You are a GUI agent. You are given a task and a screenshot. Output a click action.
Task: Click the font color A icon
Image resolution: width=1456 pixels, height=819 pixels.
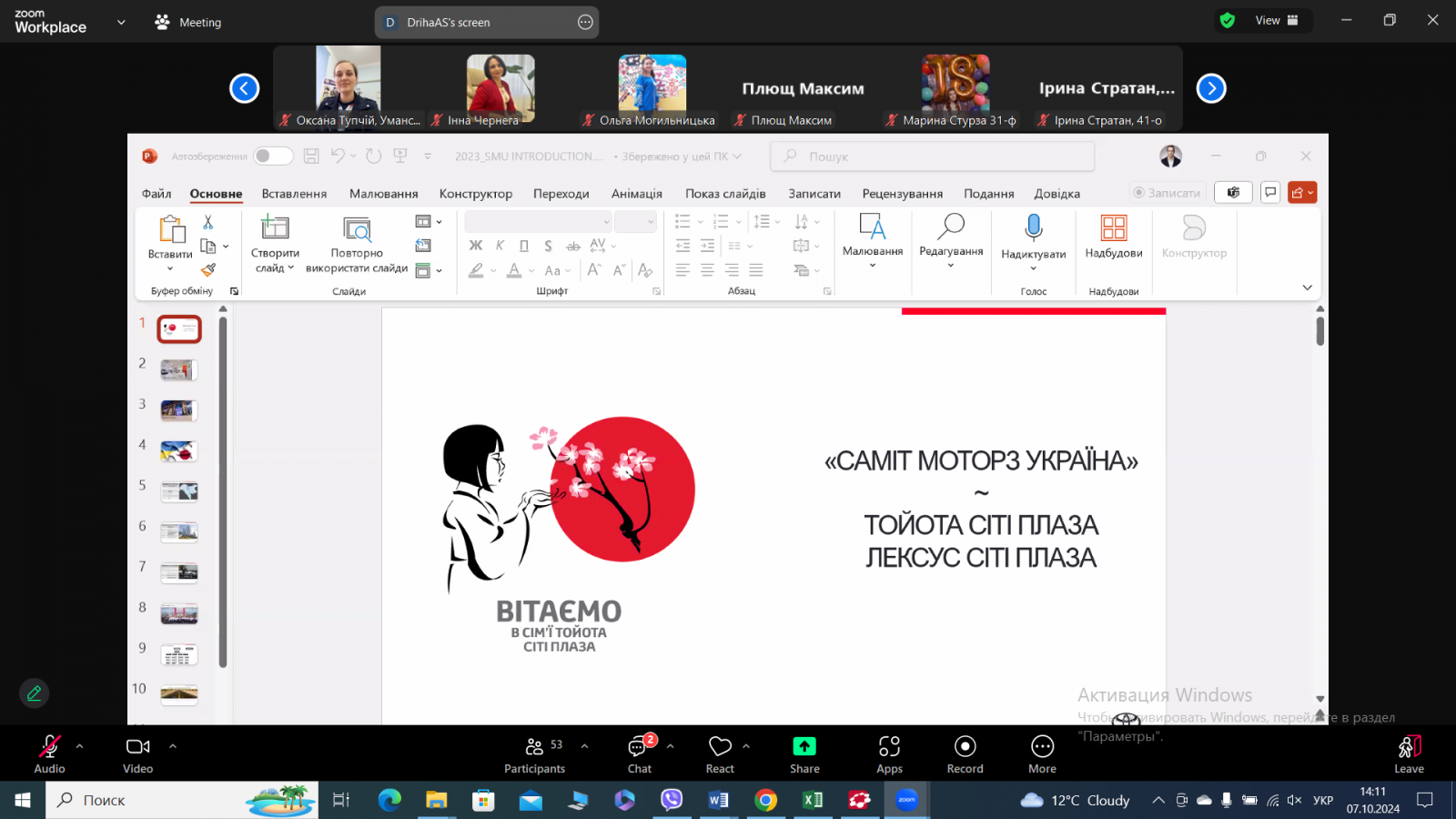(x=514, y=270)
